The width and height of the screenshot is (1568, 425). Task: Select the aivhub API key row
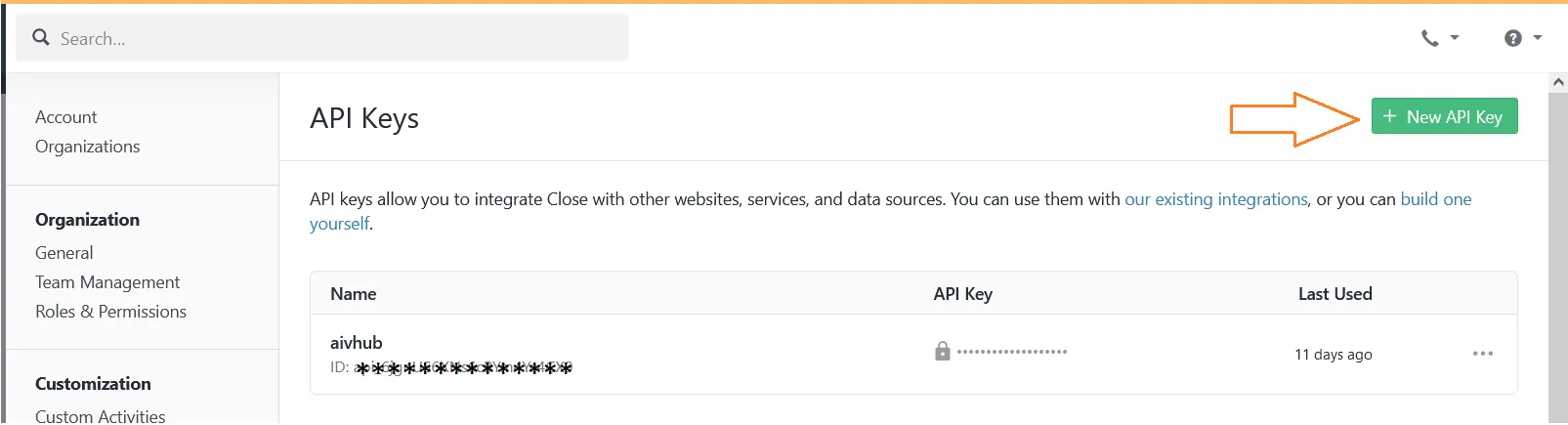pyautogui.click(x=913, y=354)
